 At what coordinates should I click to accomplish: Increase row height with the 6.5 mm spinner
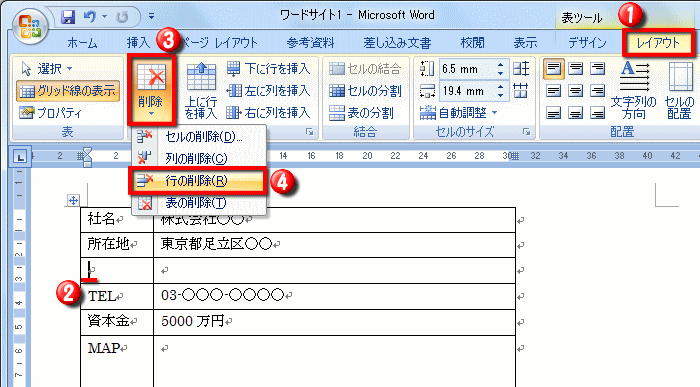pyautogui.click(x=500, y=65)
